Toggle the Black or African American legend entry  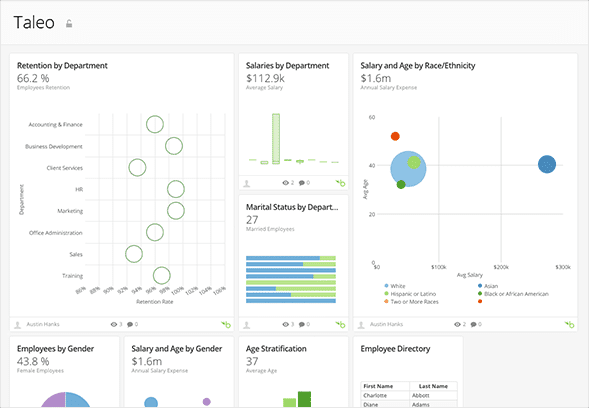(513, 294)
